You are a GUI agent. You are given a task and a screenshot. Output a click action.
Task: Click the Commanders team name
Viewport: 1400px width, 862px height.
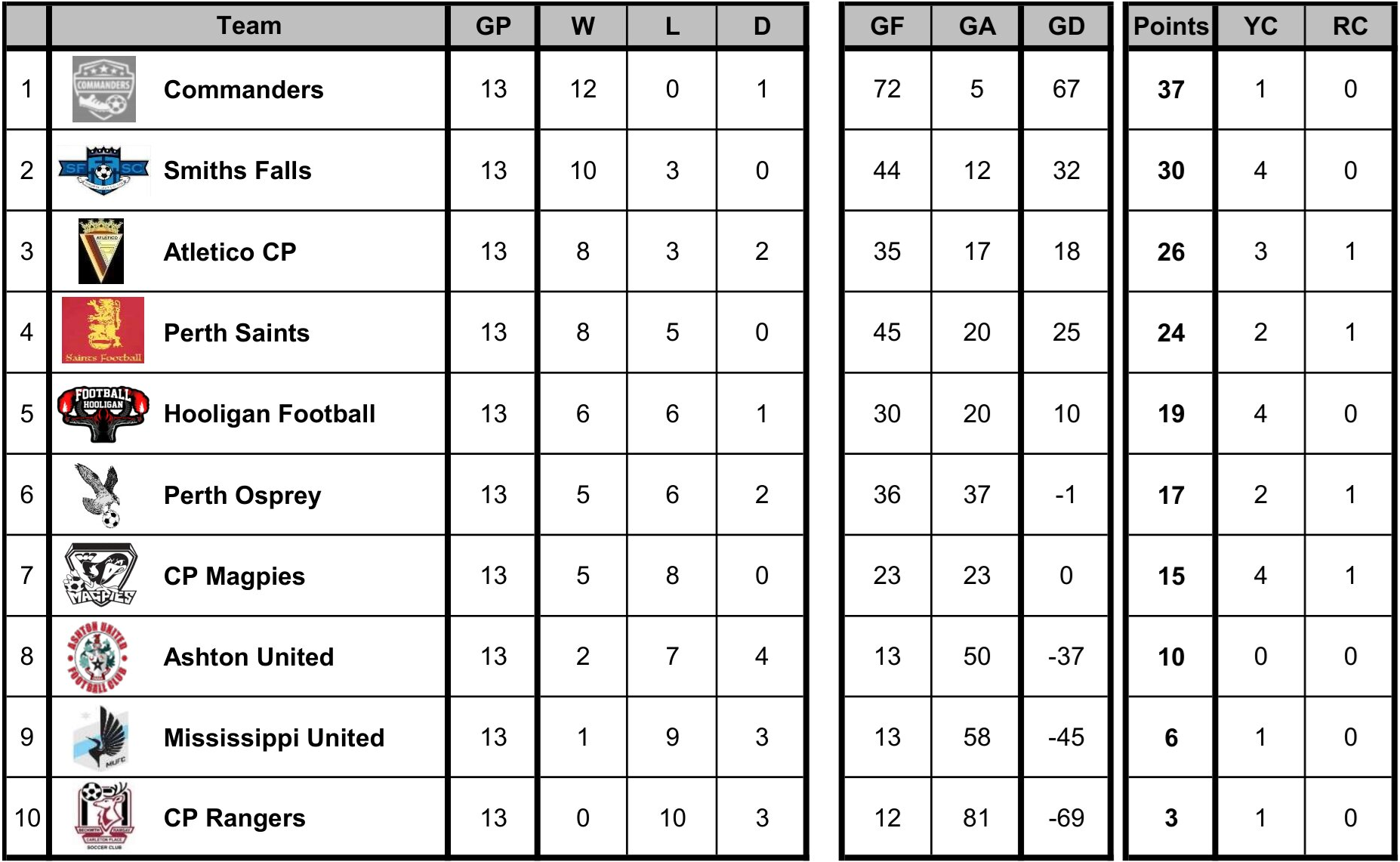click(243, 90)
